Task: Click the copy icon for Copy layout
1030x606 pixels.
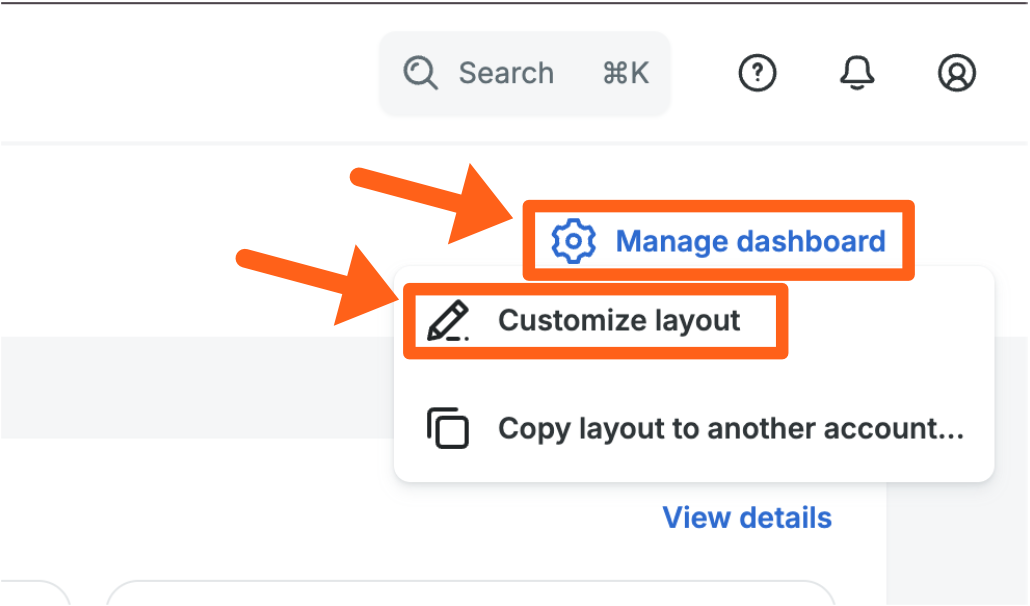Action: click(447, 429)
